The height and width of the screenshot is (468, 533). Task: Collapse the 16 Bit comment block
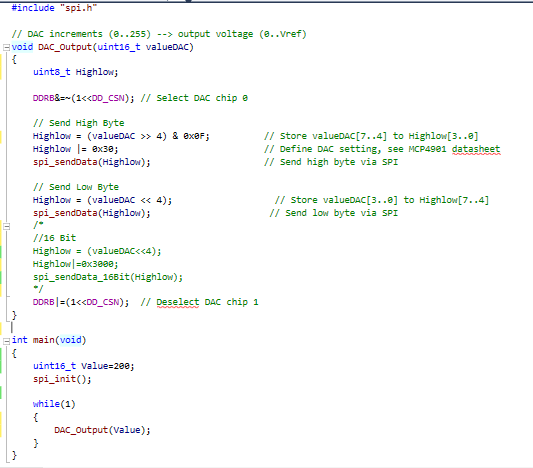[6, 226]
